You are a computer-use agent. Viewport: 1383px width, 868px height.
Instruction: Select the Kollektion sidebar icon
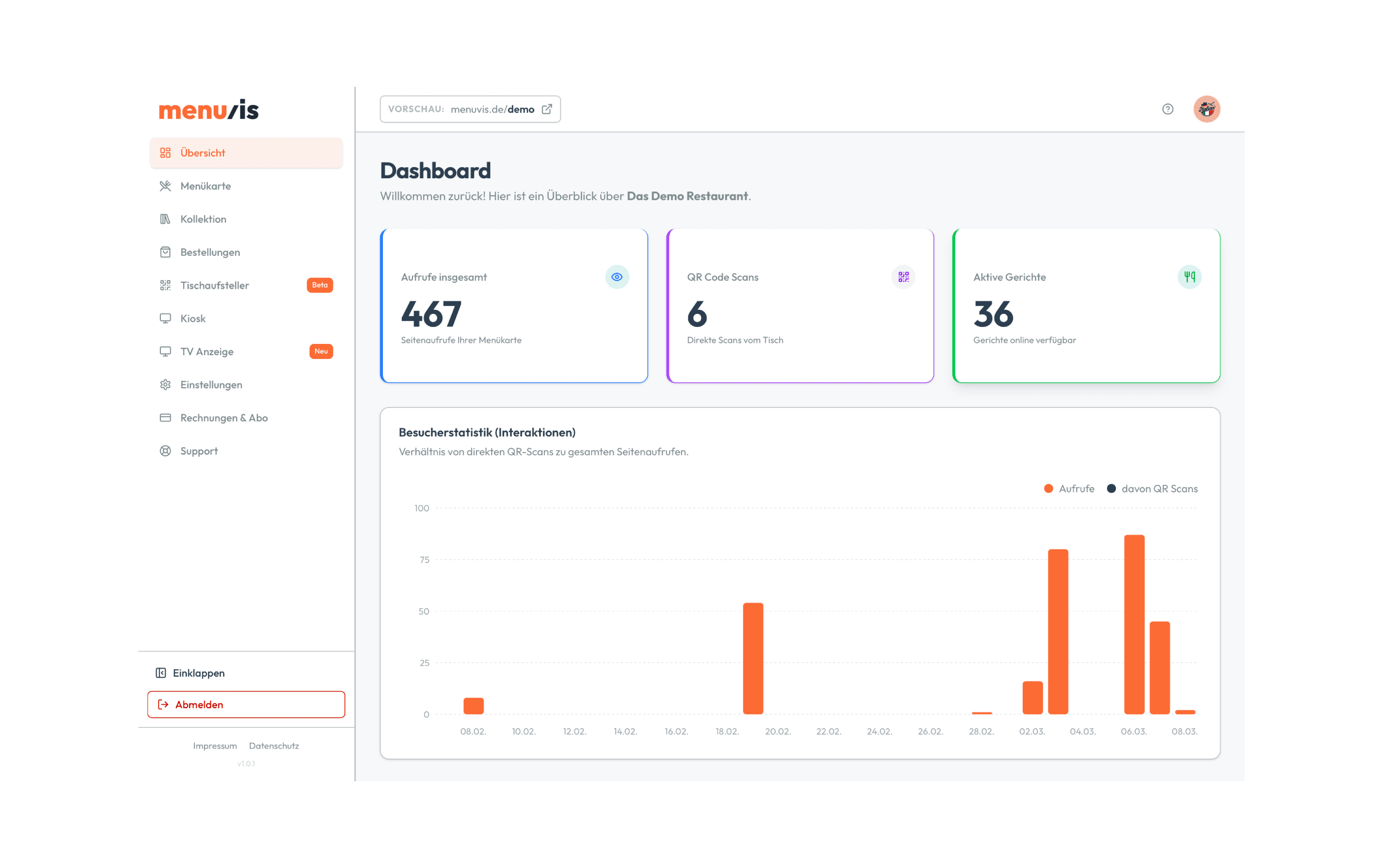tap(165, 219)
